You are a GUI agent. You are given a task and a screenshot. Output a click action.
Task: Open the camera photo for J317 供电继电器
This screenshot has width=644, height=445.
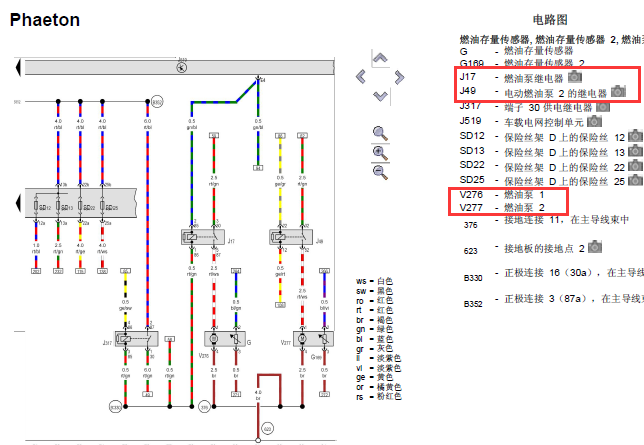point(603,107)
